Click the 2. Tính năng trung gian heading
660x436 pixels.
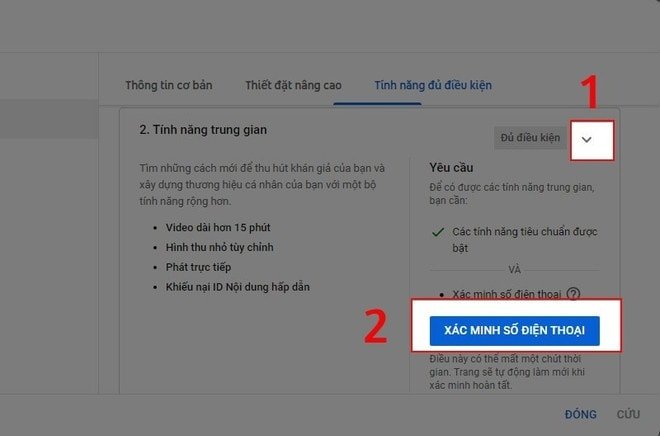[x=203, y=130]
